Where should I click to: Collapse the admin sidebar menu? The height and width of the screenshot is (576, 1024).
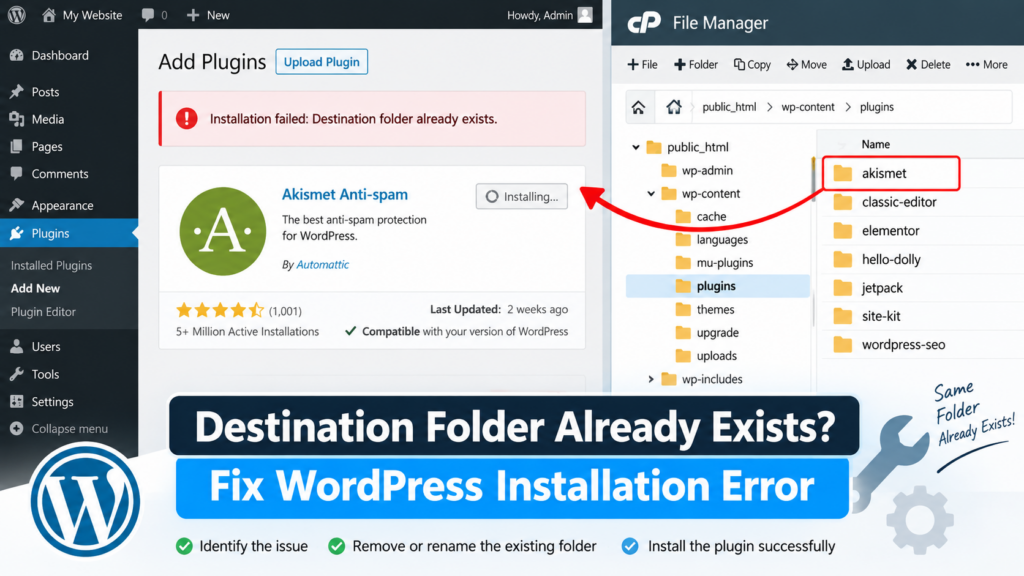click(x=59, y=429)
